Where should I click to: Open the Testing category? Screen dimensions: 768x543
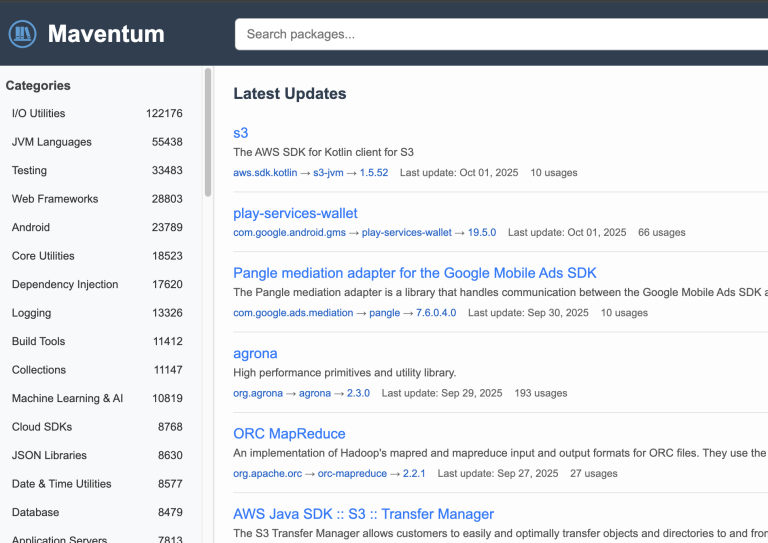pos(29,171)
